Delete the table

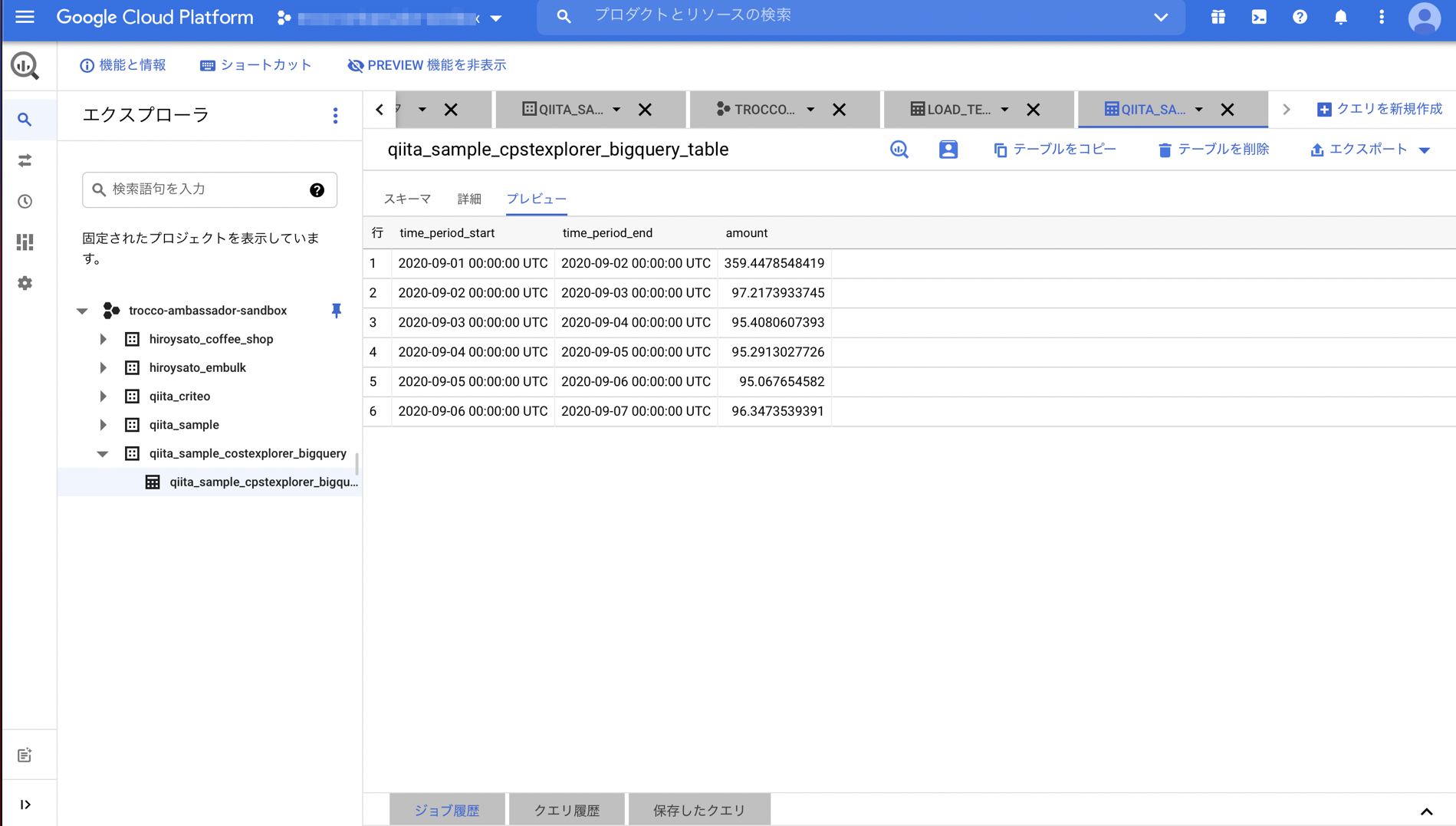point(1214,150)
